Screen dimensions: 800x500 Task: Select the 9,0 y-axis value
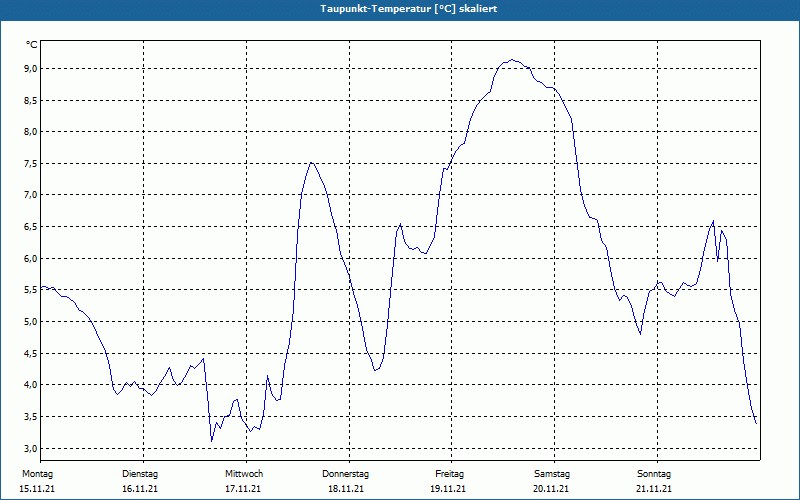(x=30, y=68)
